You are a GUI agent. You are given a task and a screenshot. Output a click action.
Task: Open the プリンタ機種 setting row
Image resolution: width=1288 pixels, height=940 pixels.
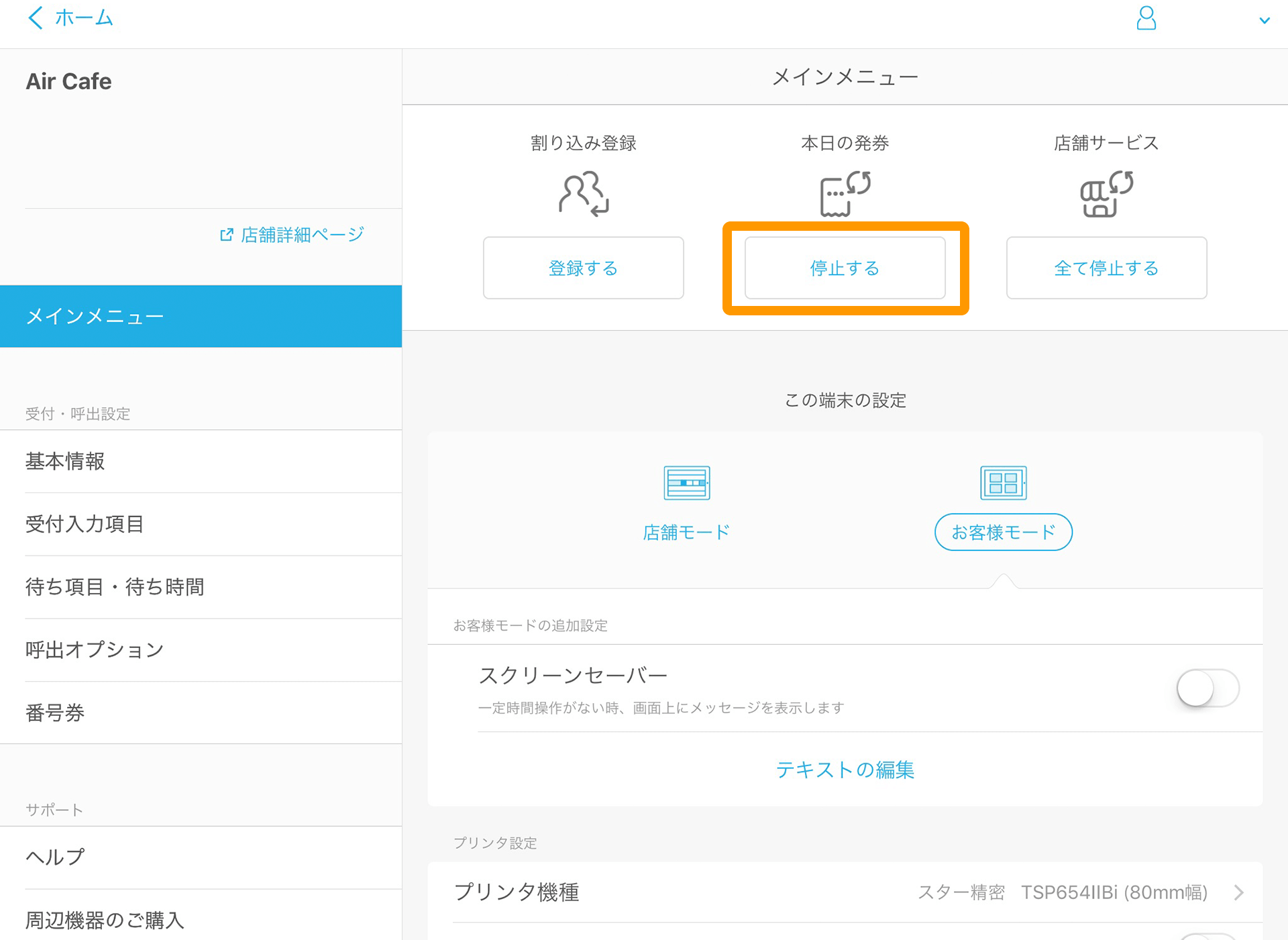click(x=845, y=892)
